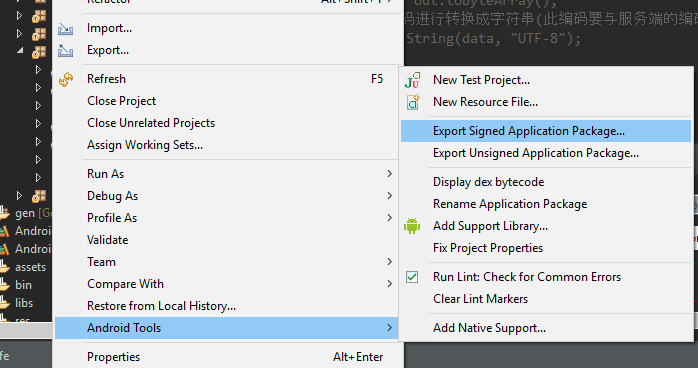Choose Refresh in the context menu
Viewport: 698px width, 368px height.
[106, 79]
